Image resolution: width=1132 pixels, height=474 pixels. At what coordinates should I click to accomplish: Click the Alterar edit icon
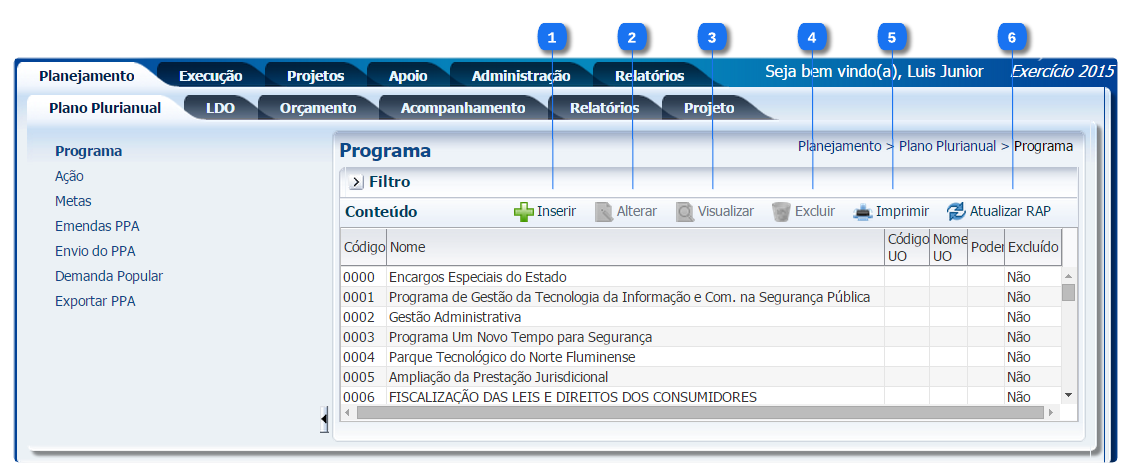(603, 212)
